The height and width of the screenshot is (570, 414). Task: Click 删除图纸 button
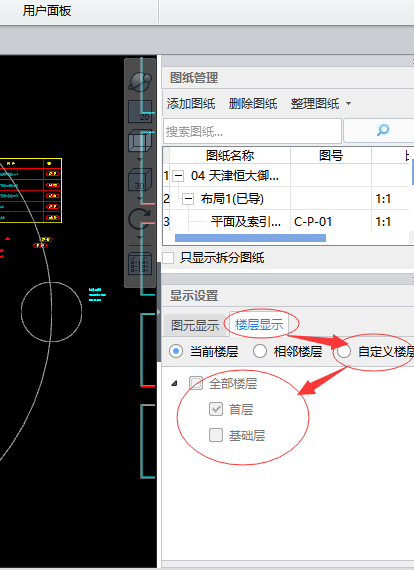pyautogui.click(x=253, y=104)
